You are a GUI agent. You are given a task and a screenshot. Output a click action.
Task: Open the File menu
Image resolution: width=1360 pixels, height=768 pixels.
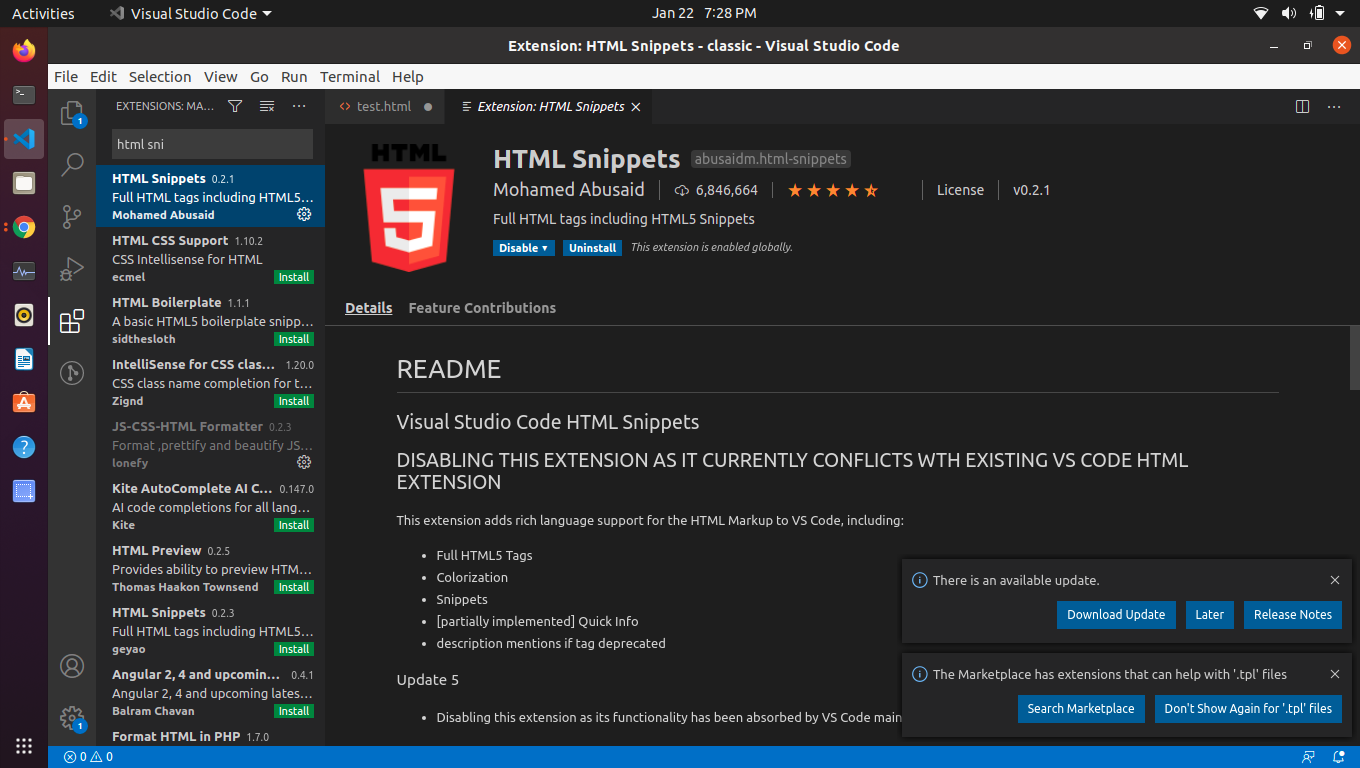pyautogui.click(x=66, y=76)
